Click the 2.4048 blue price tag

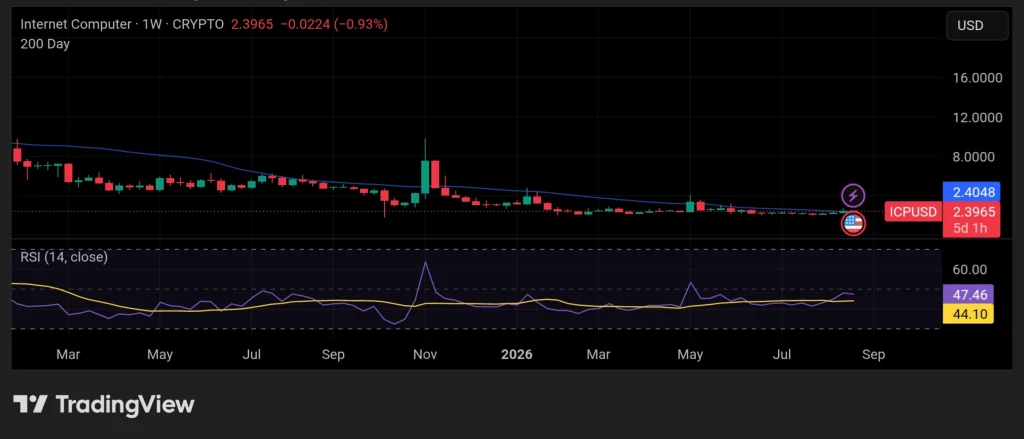coord(972,192)
